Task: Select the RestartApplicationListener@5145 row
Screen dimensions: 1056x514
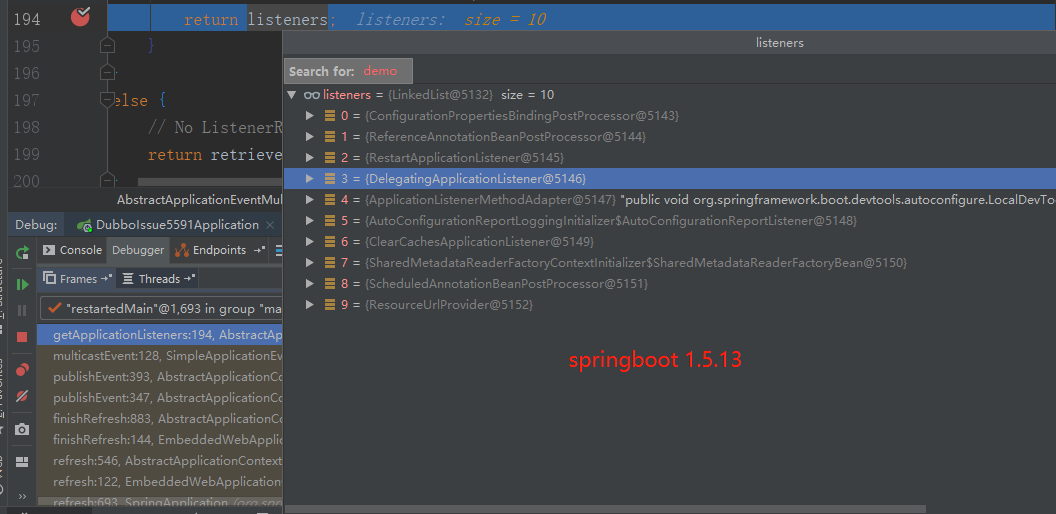Action: [x=669, y=158]
